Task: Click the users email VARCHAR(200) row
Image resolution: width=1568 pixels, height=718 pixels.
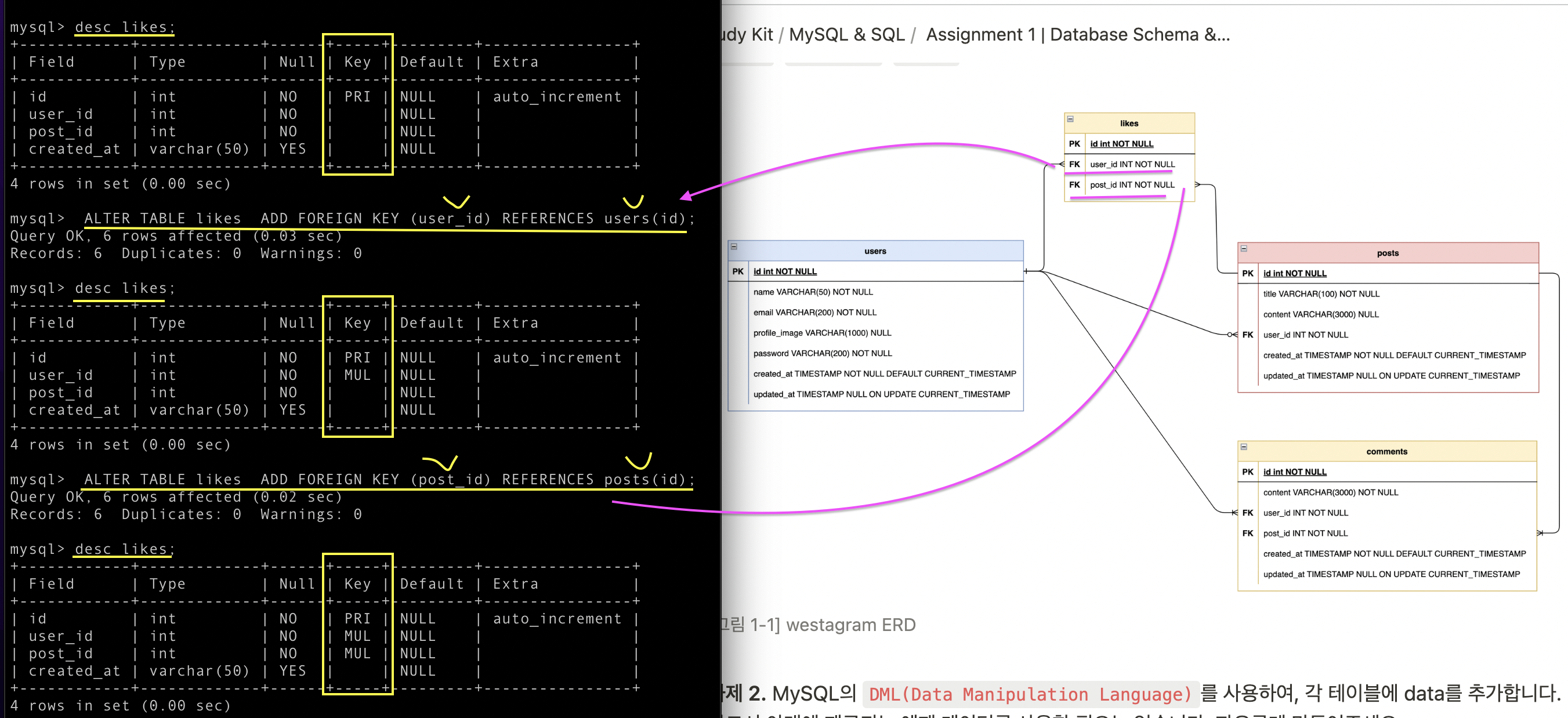Action: pos(814,312)
